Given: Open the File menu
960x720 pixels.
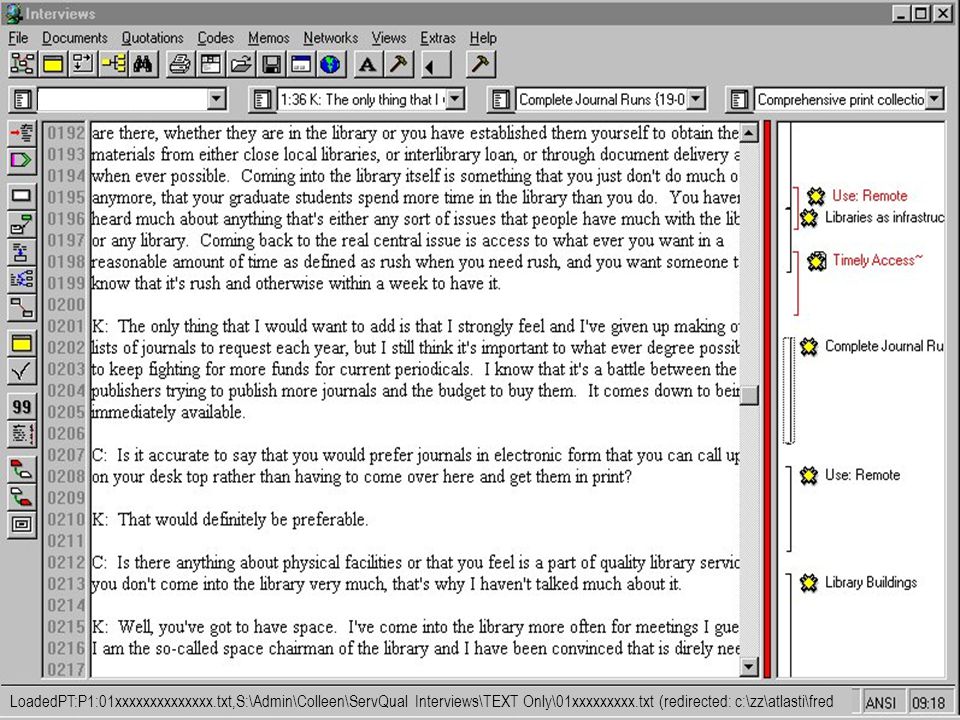Looking at the screenshot, I should pyautogui.click(x=18, y=38).
